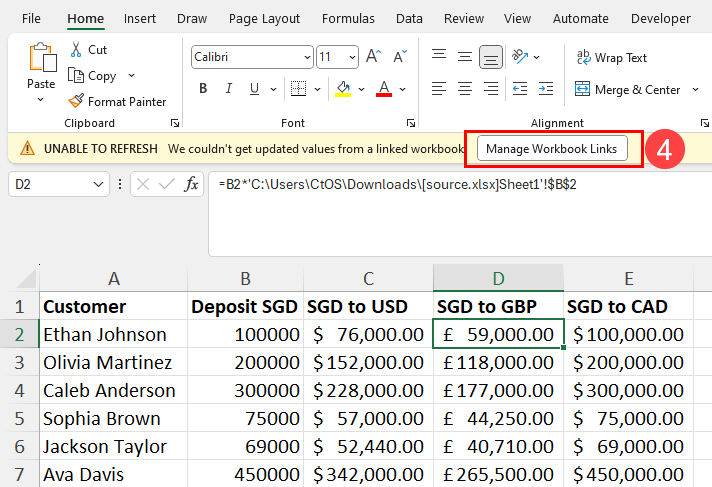Apply red font color A icon
The image size is (712, 487).
coord(384,89)
